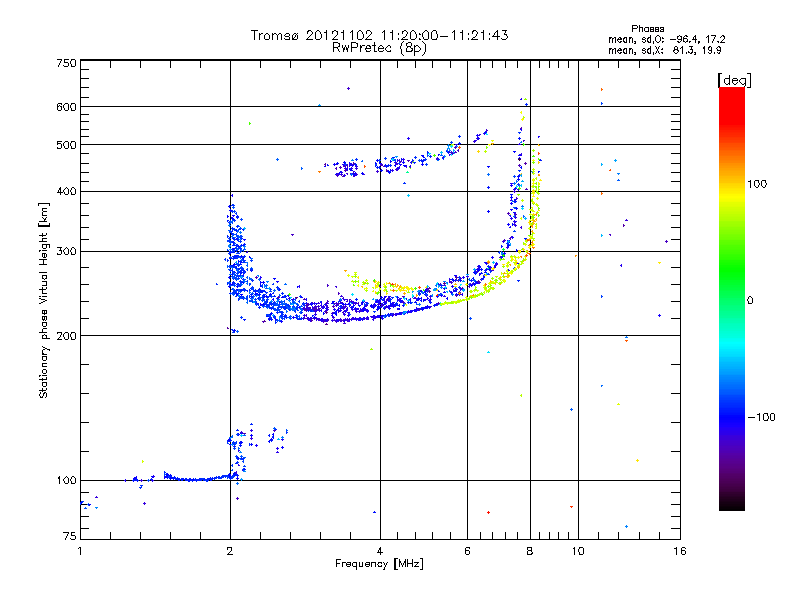Click the x-axis '10' tick label
The image size is (800, 600).
(578, 551)
